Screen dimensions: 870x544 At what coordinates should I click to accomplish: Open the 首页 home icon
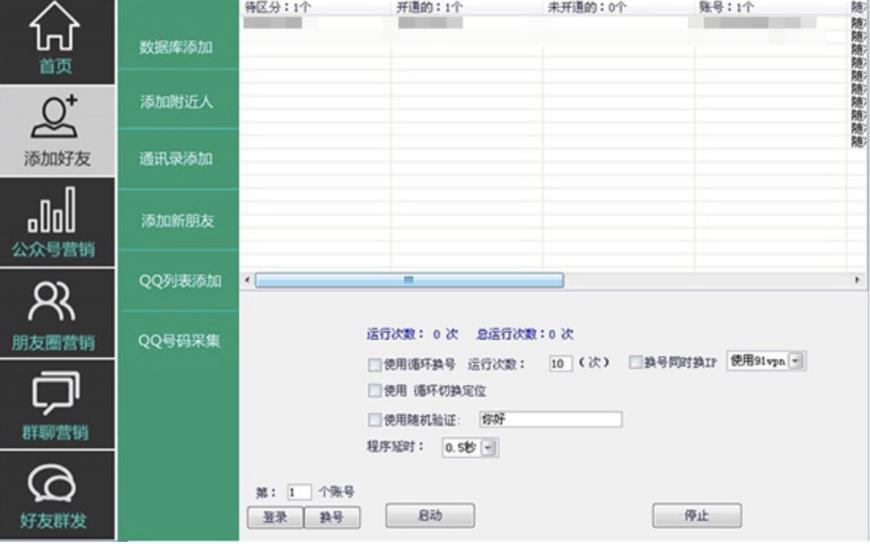pyautogui.click(x=54, y=27)
